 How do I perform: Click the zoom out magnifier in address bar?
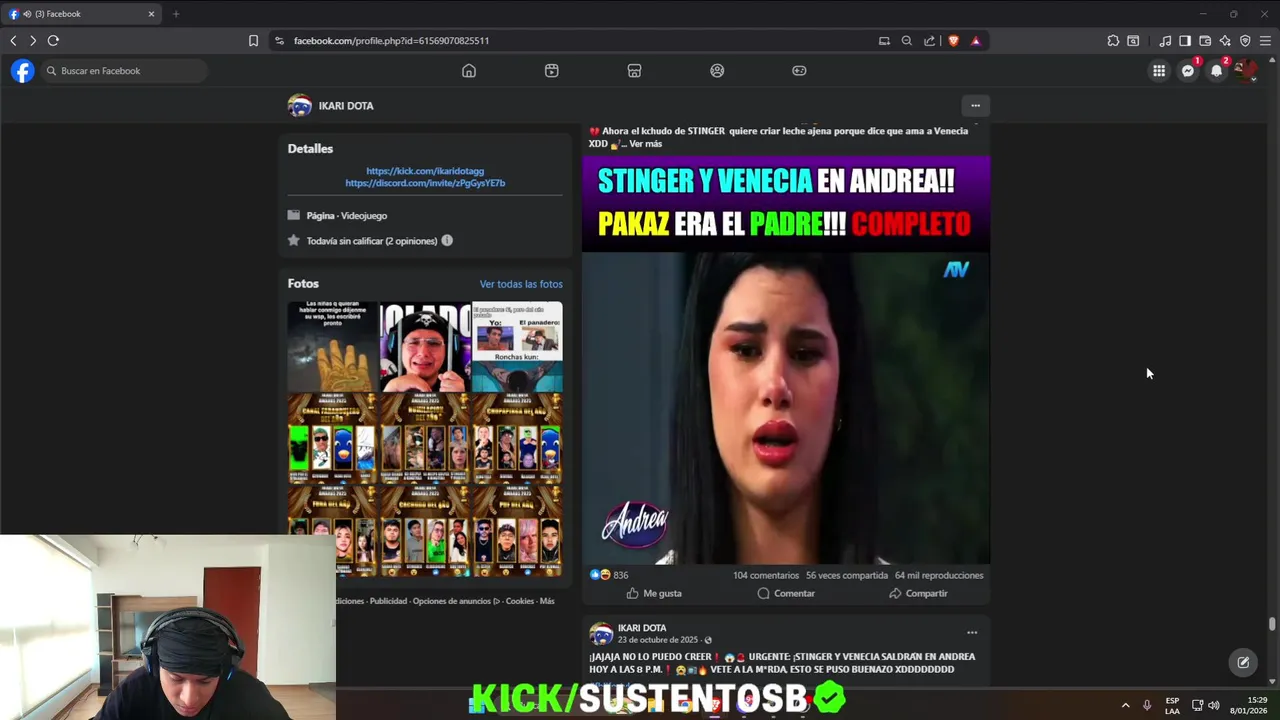point(907,41)
